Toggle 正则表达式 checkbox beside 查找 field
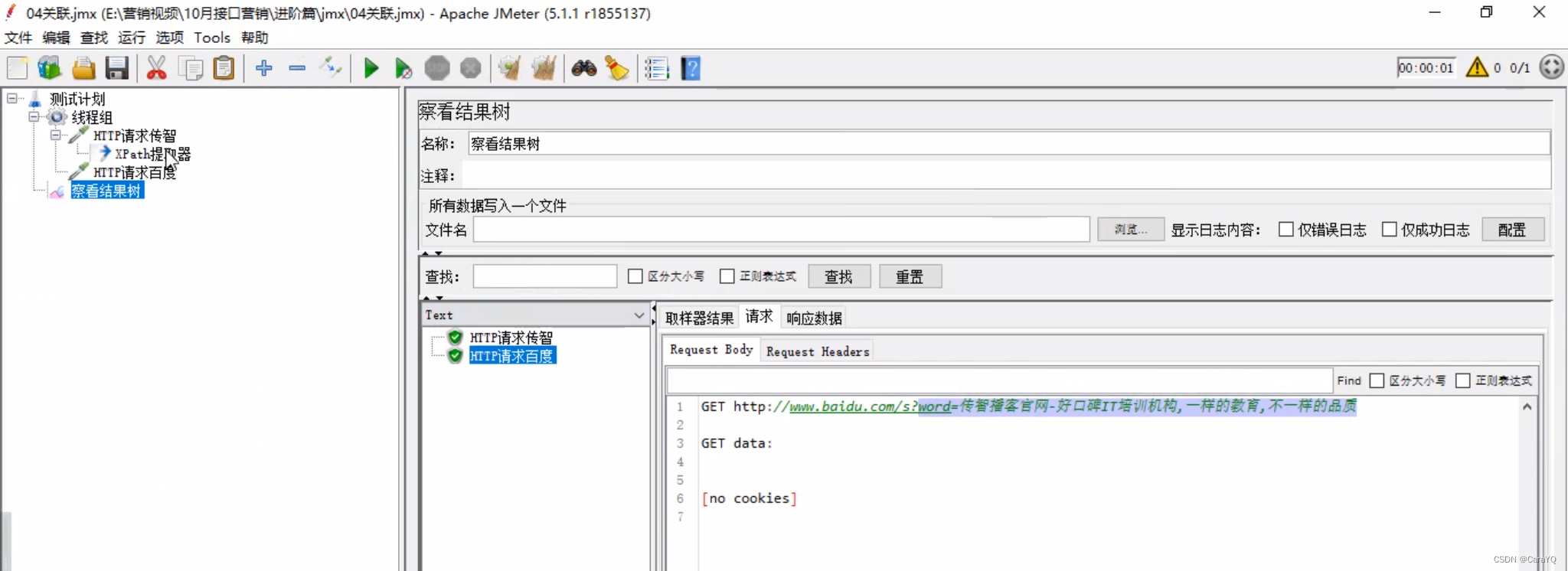This screenshot has width=1568, height=571. coord(727,276)
